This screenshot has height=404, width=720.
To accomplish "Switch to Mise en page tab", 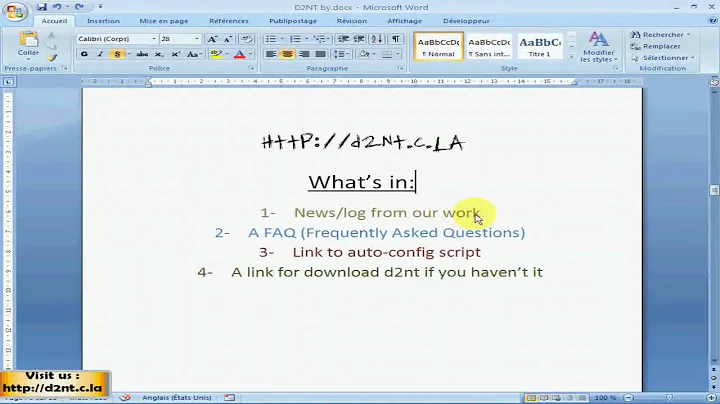I will coord(163,21).
